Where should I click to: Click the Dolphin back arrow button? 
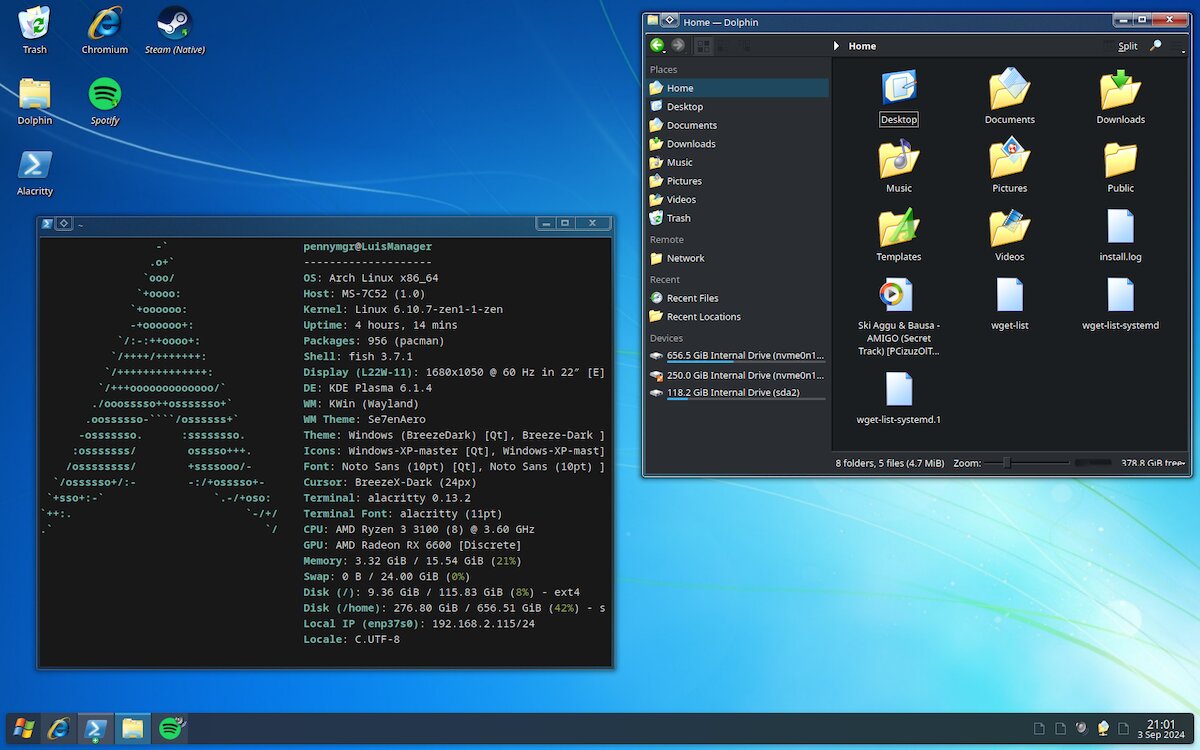point(657,45)
